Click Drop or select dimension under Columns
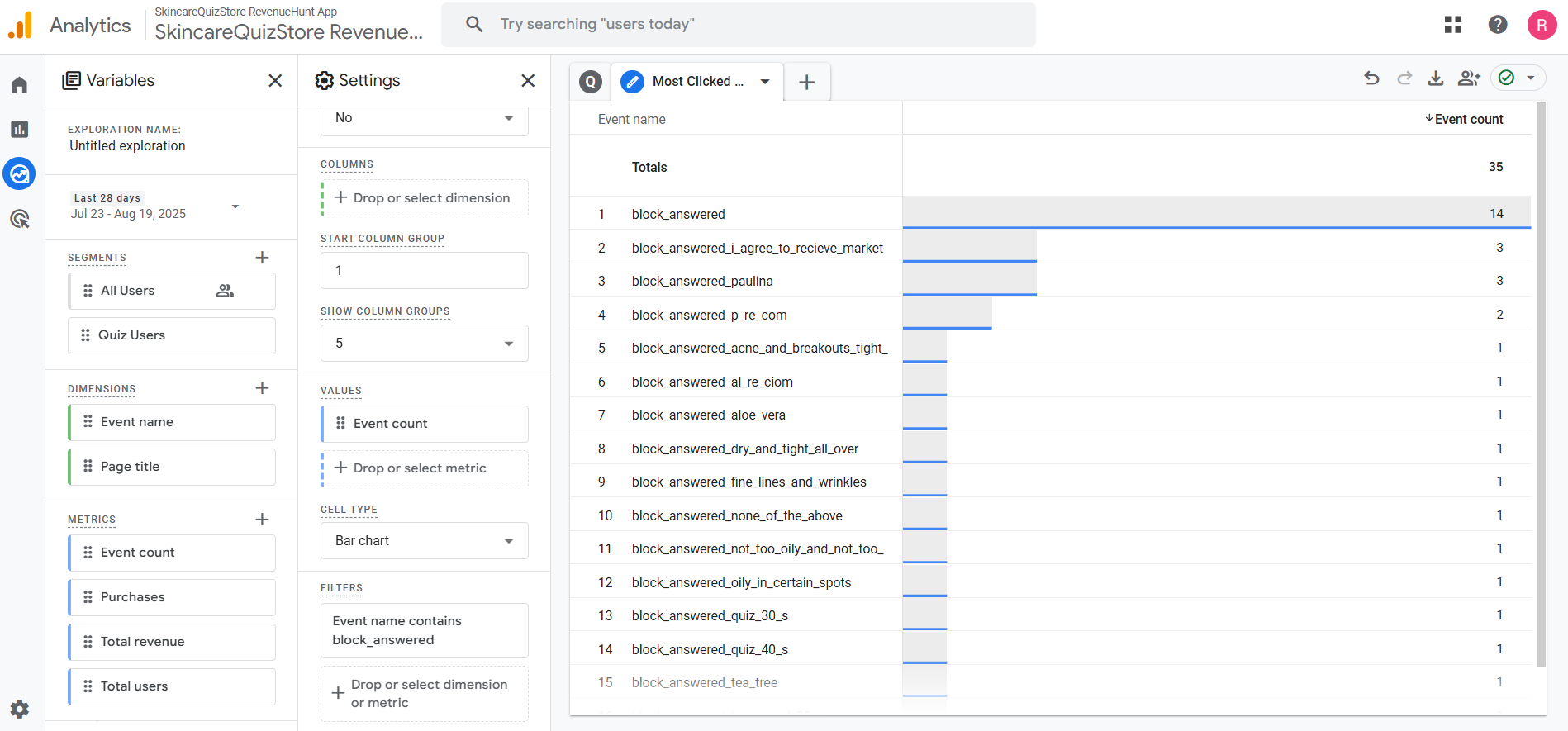 click(425, 198)
